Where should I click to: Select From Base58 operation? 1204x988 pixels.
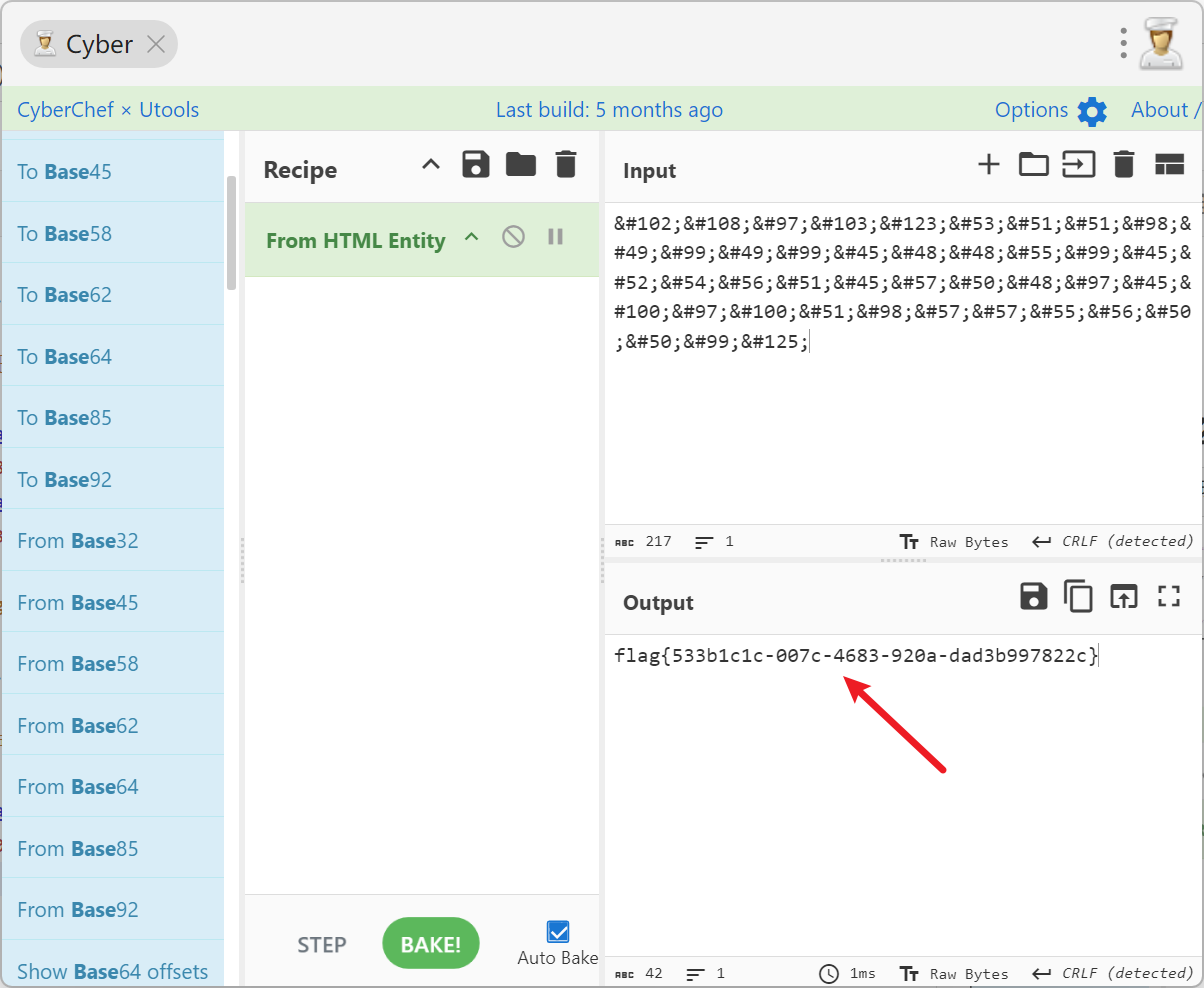coord(113,664)
